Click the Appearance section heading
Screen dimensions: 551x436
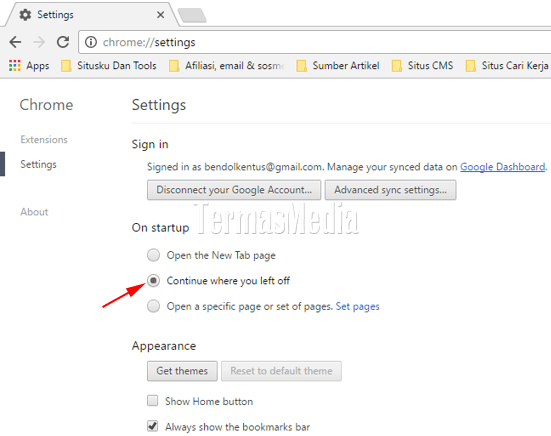click(x=164, y=346)
